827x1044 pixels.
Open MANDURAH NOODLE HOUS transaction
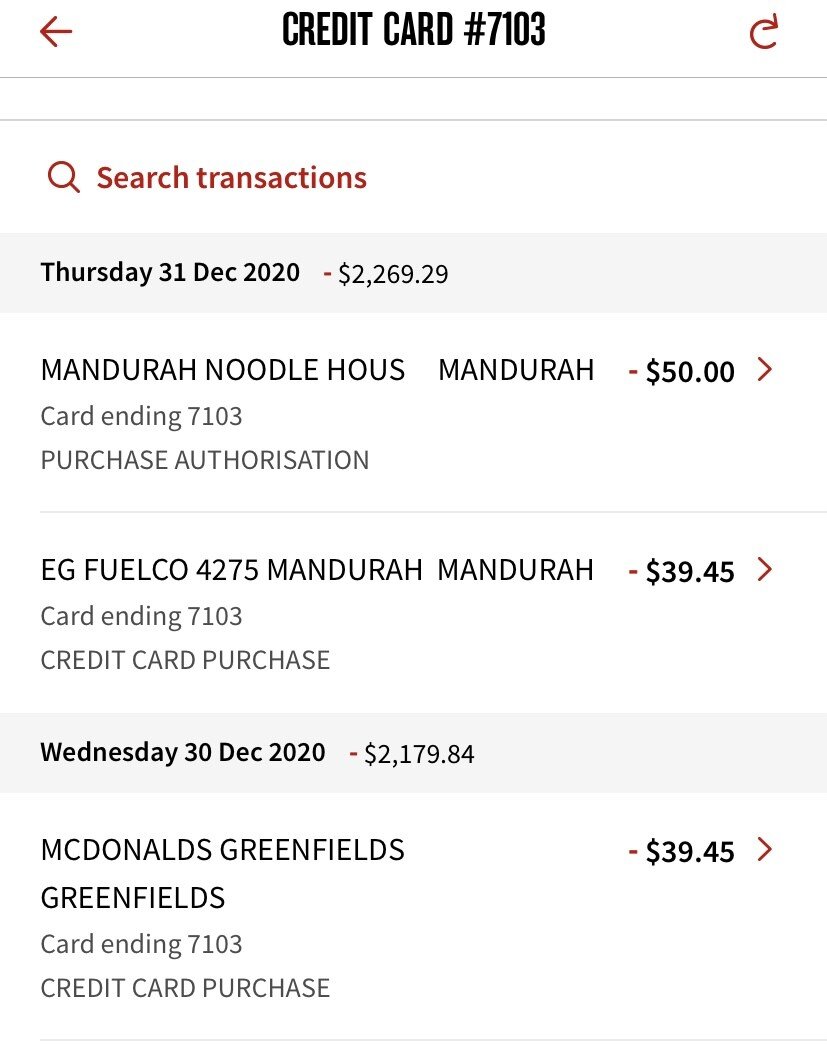[223, 370]
